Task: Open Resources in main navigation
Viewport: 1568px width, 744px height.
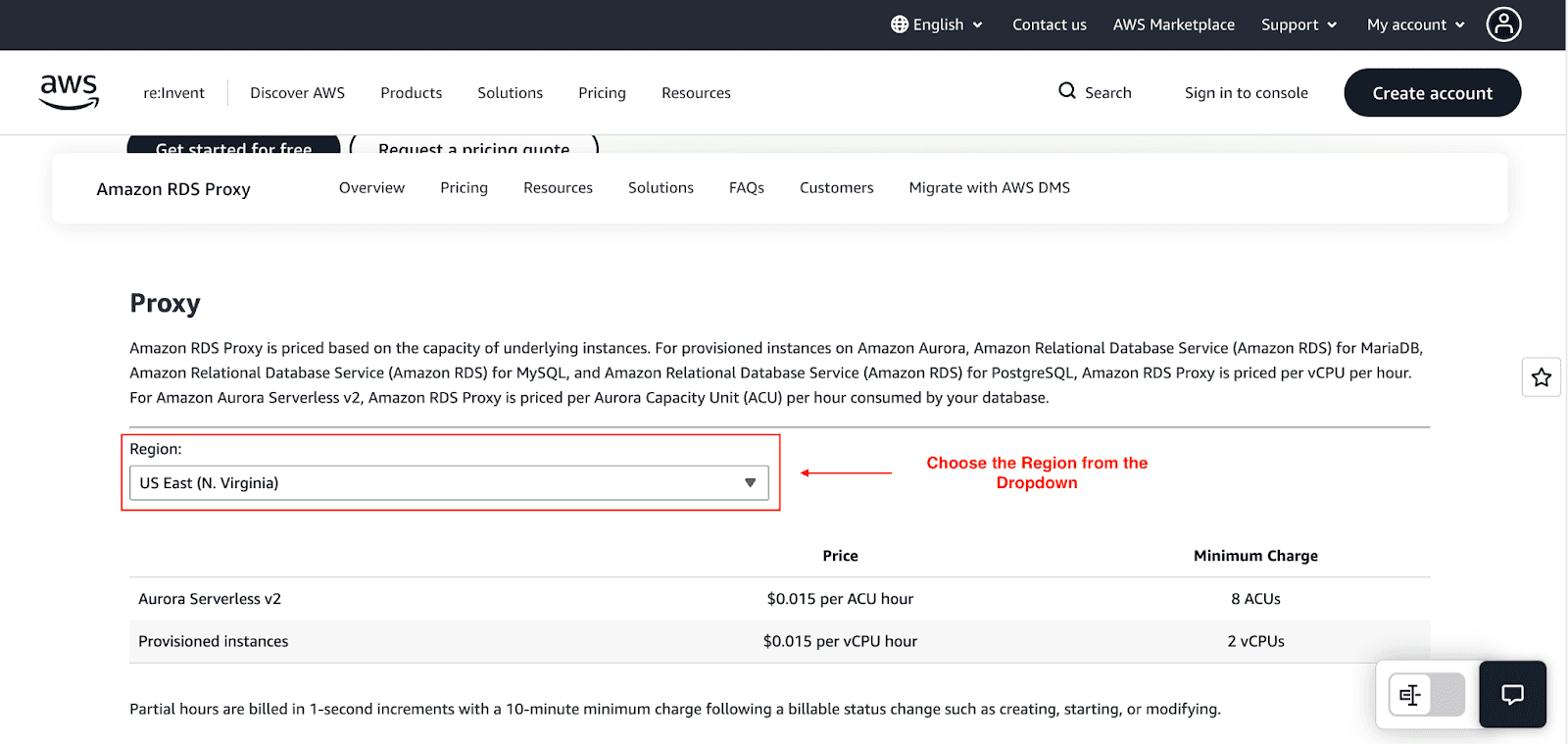Action: point(696,93)
